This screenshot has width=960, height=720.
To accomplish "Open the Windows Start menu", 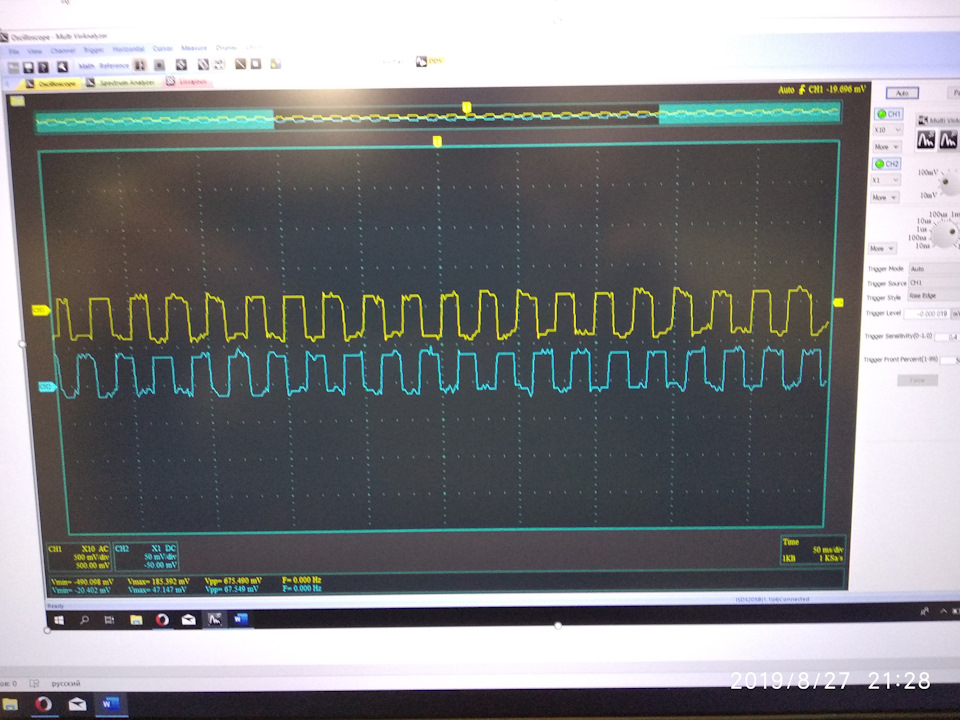I will click(x=59, y=620).
